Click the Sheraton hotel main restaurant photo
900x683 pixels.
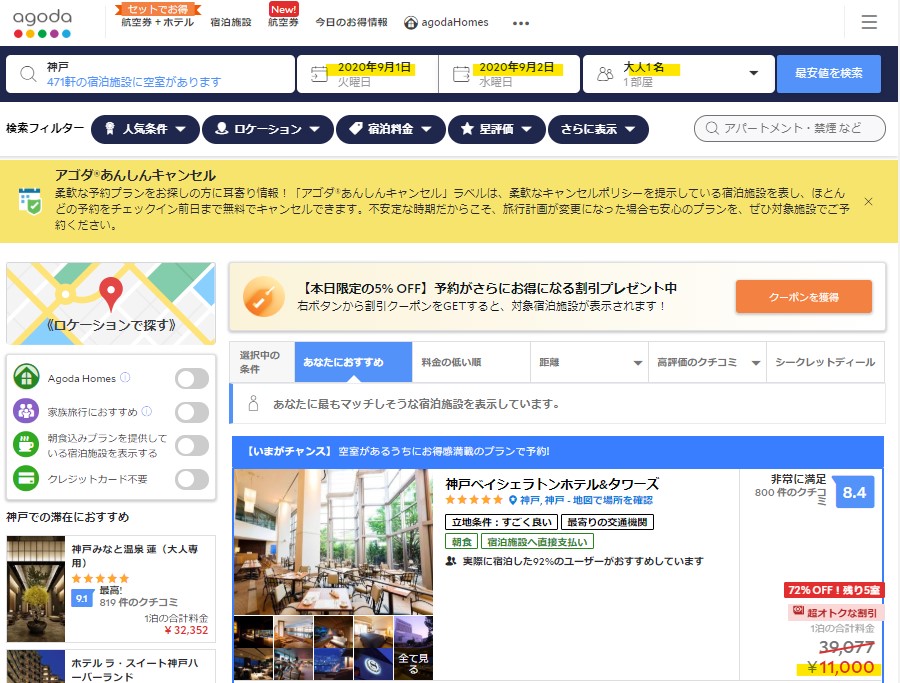coord(333,542)
